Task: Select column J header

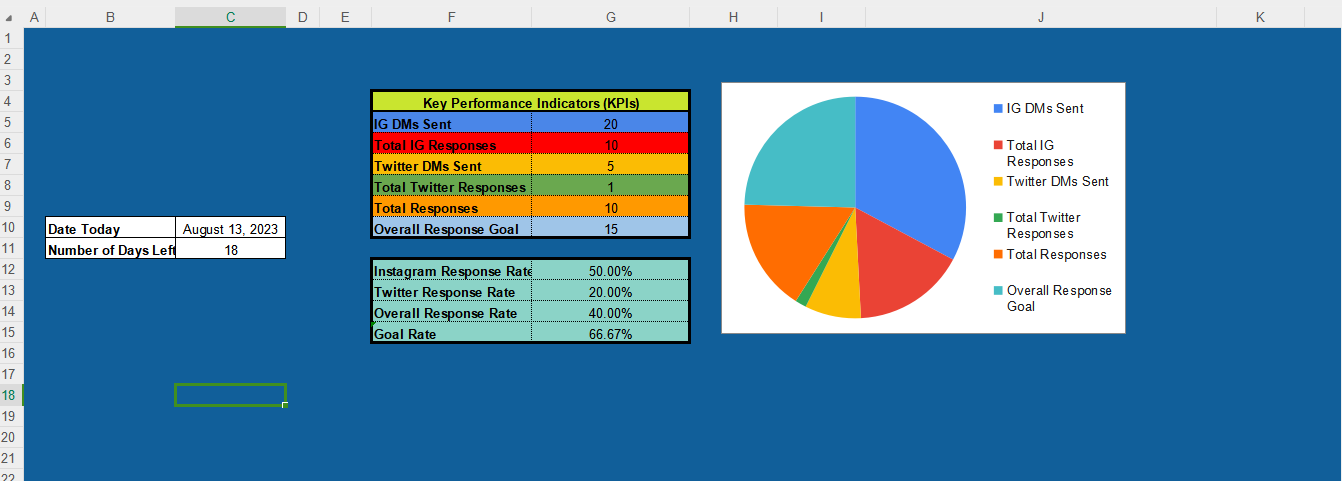Action: coord(1041,17)
